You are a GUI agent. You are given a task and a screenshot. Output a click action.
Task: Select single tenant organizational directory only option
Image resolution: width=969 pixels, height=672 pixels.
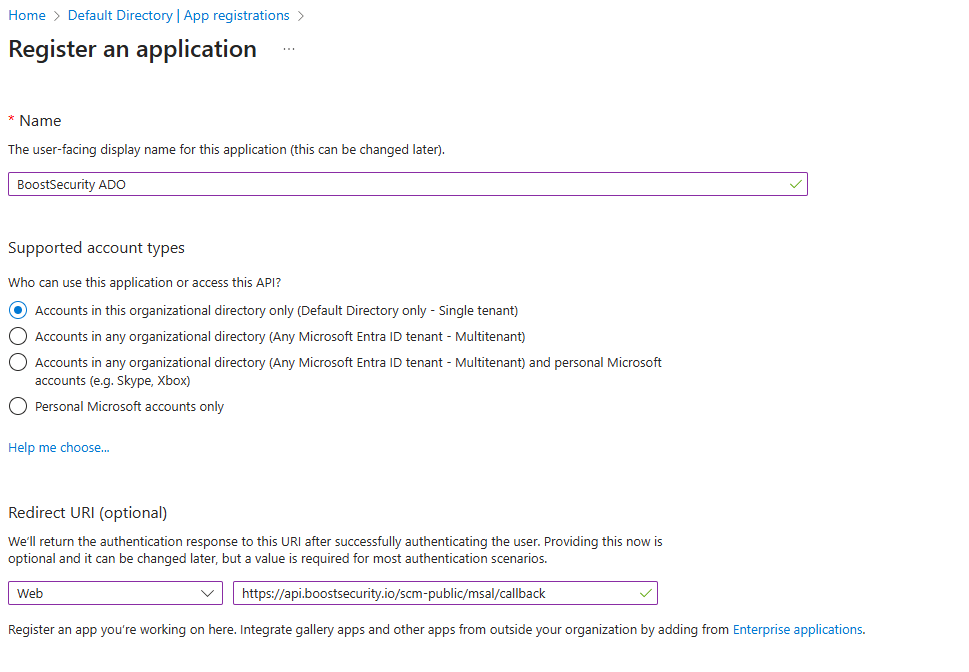[18, 310]
